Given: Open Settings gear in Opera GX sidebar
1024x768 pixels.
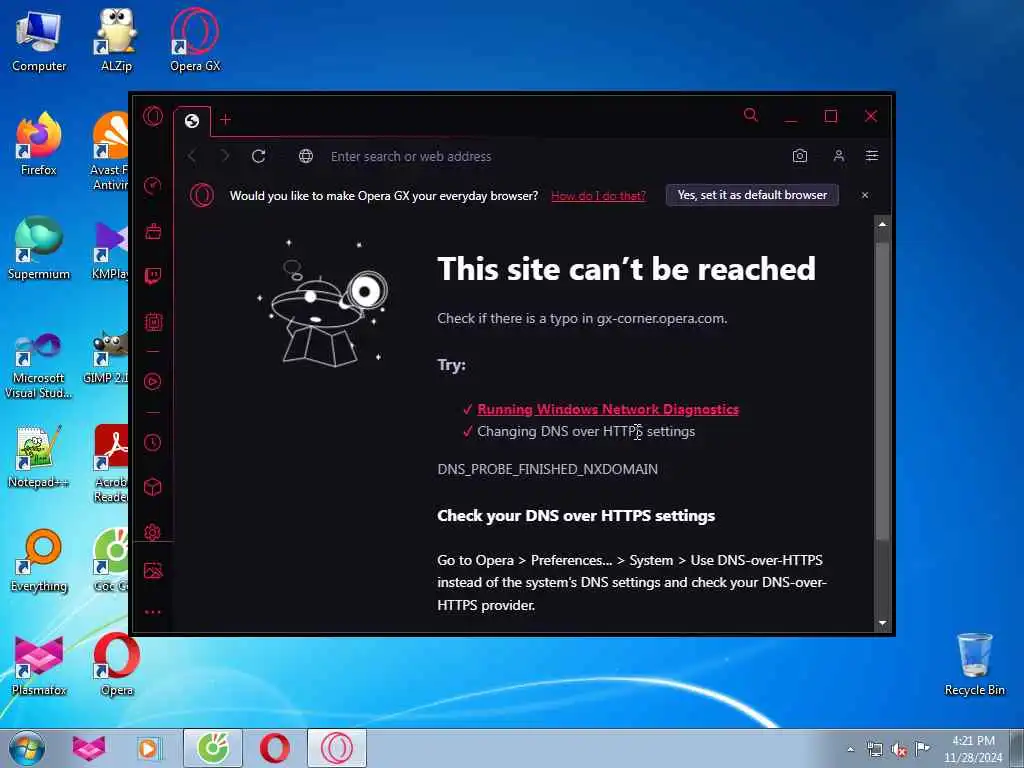Looking at the screenshot, I should [153, 532].
